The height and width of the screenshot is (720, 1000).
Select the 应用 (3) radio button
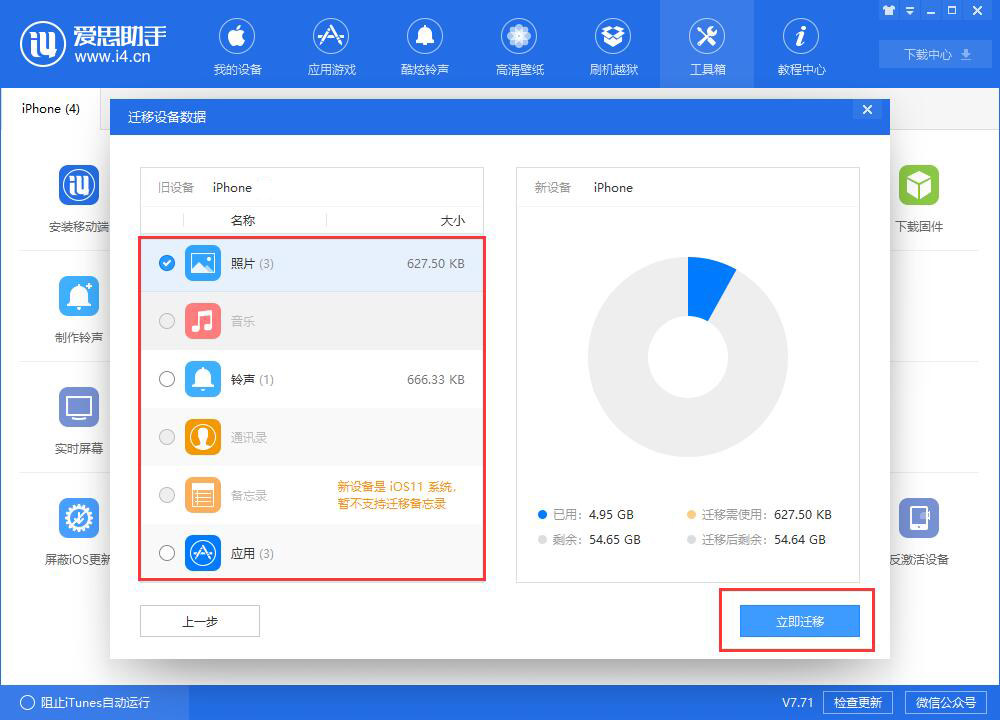tap(167, 553)
